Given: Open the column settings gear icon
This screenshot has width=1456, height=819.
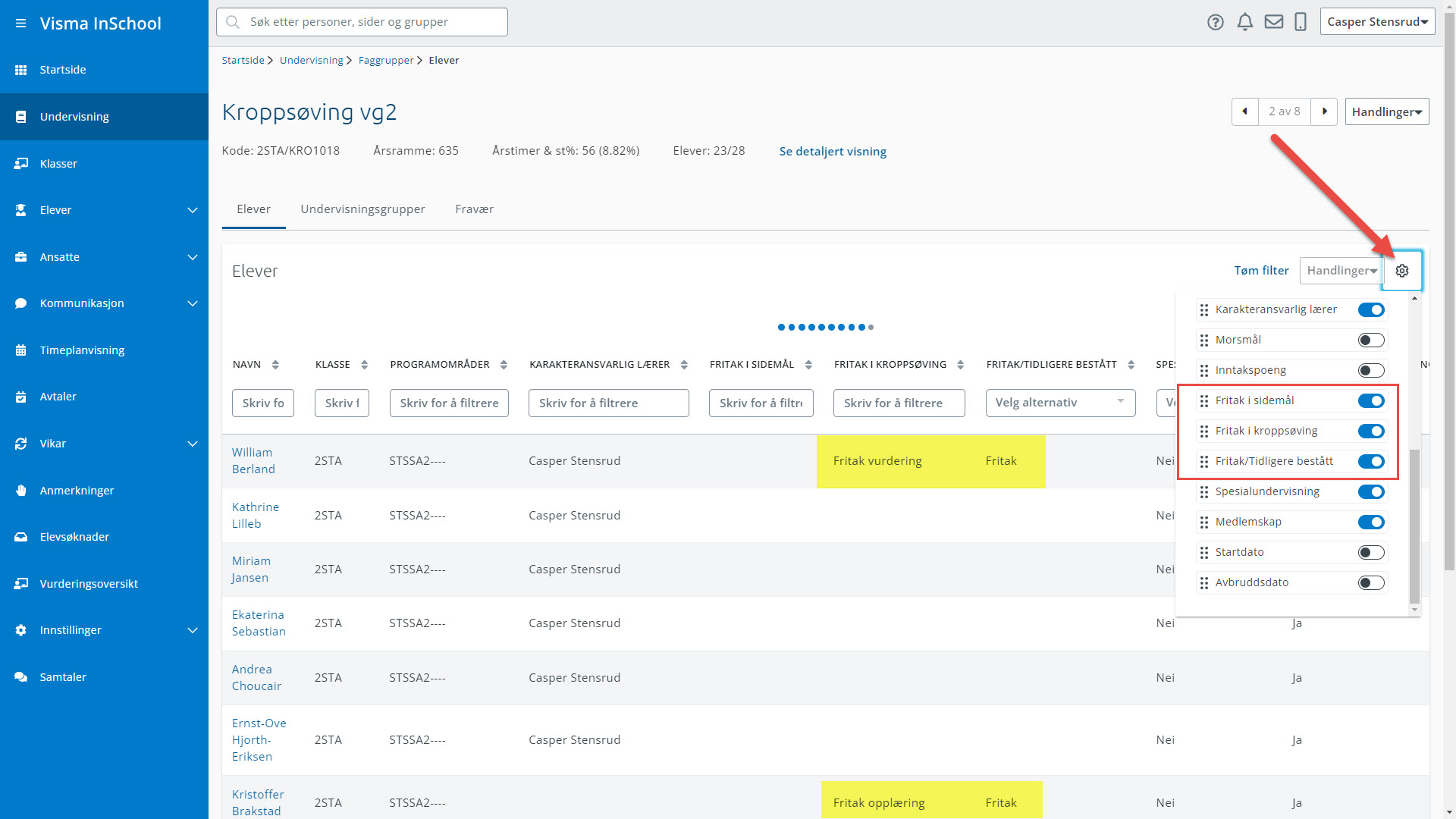Looking at the screenshot, I should click(x=1402, y=271).
